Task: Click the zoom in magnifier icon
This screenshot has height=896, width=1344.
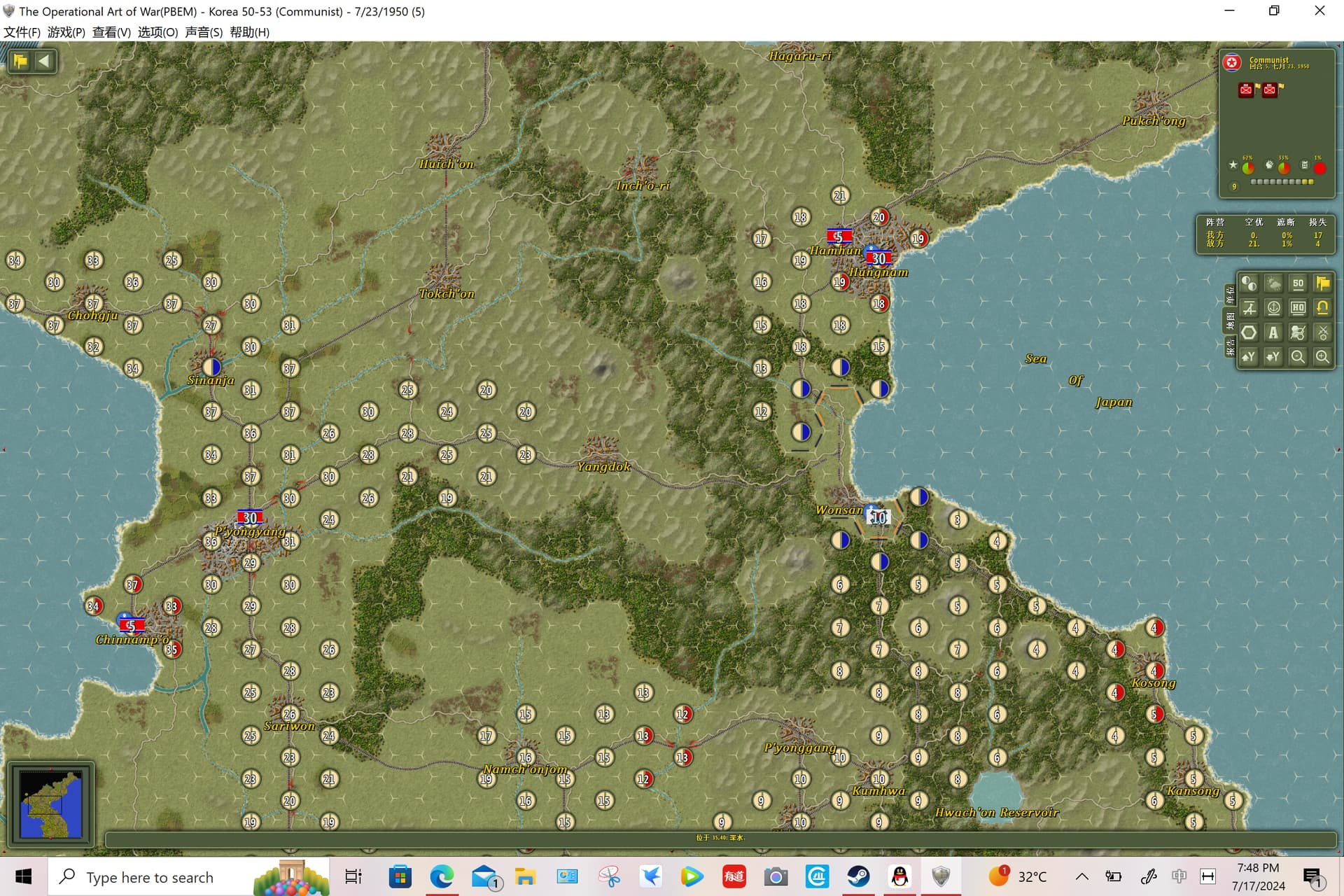Action: tap(1322, 357)
